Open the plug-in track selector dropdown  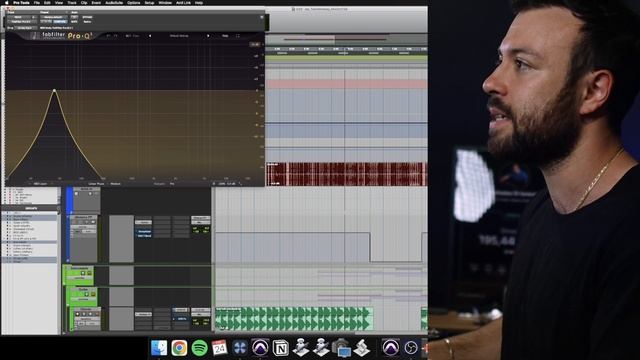click(19, 17)
